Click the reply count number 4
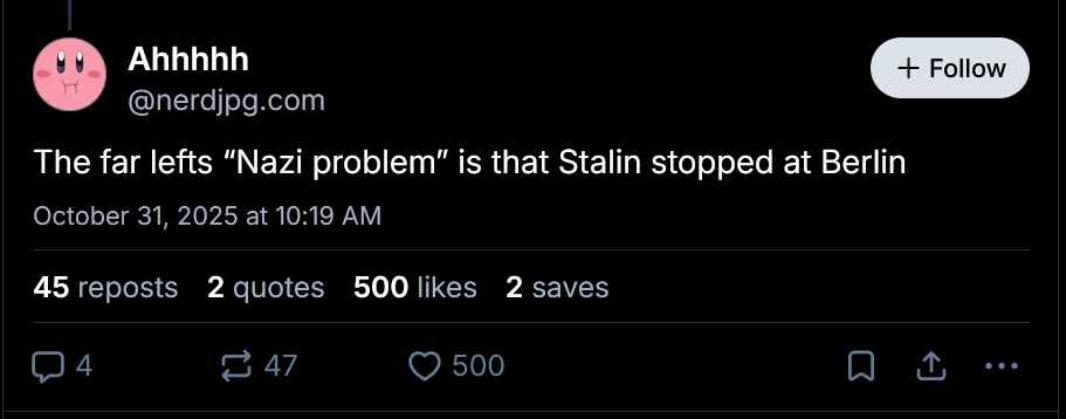The height and width of the screenshot is (419, 1066). (84, 367)
